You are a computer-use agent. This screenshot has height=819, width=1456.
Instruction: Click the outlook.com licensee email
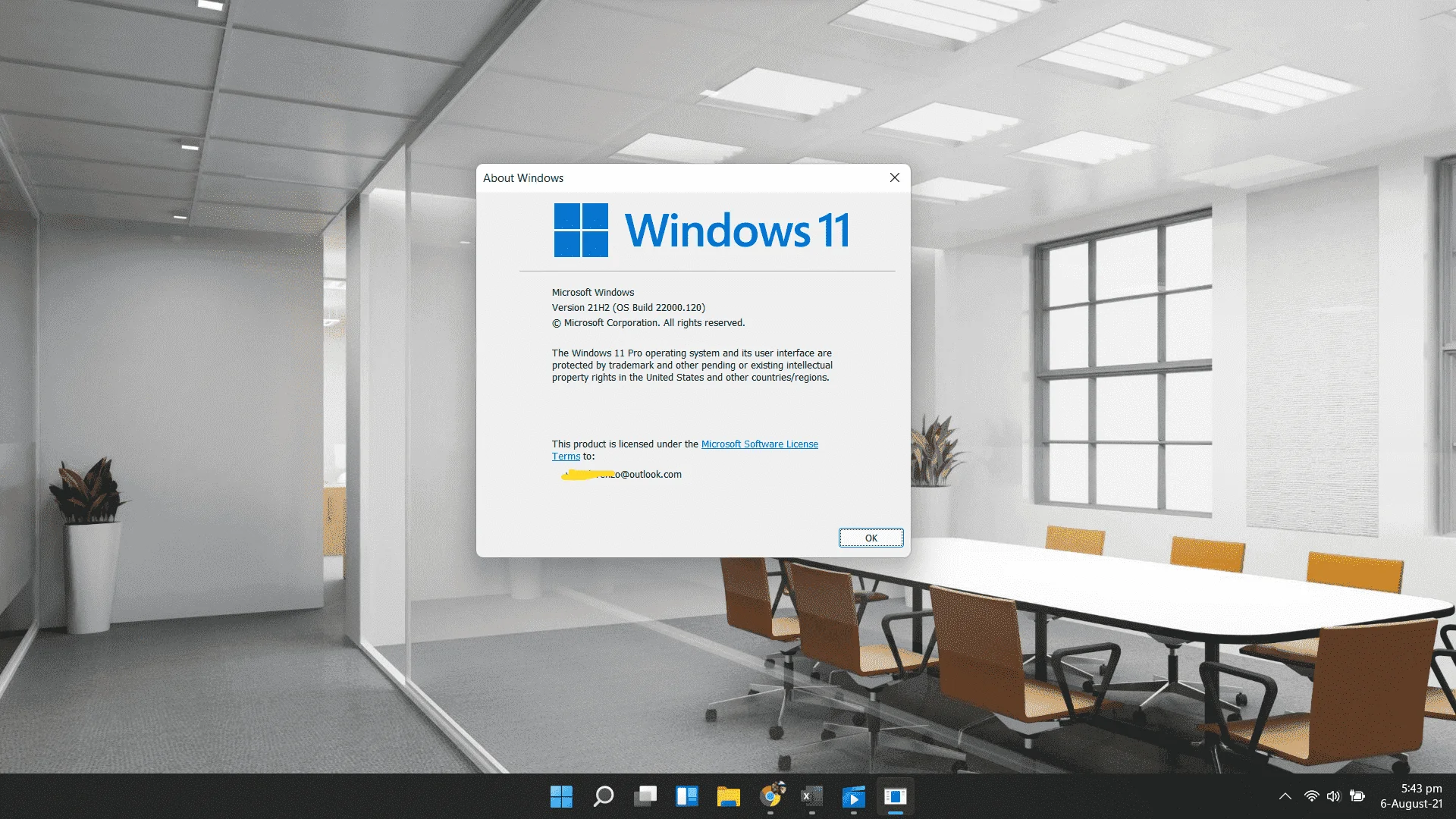point(621,475)
